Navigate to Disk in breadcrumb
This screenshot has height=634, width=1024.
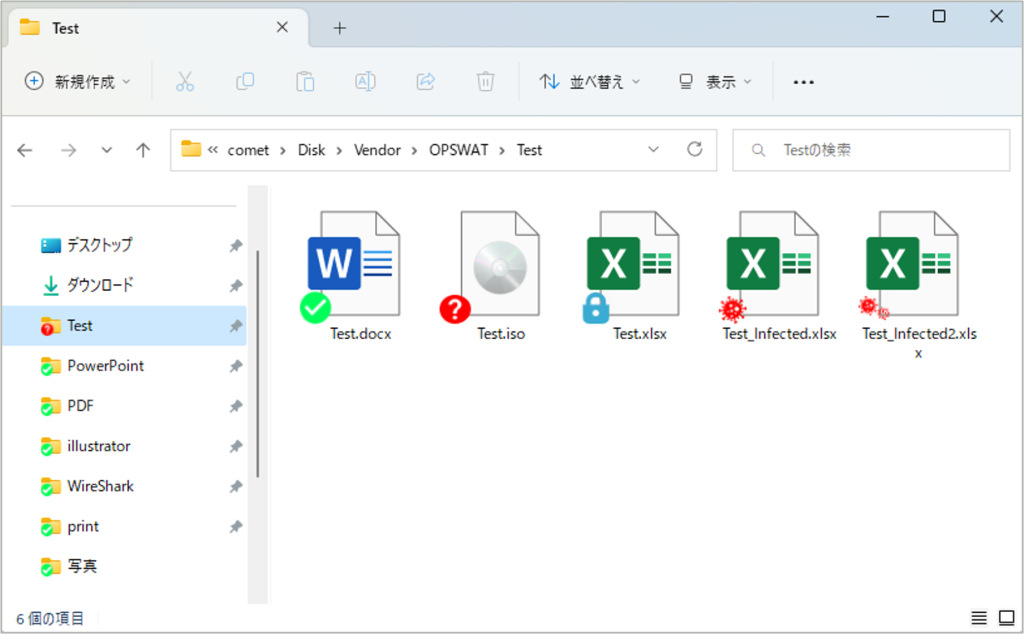312,150
